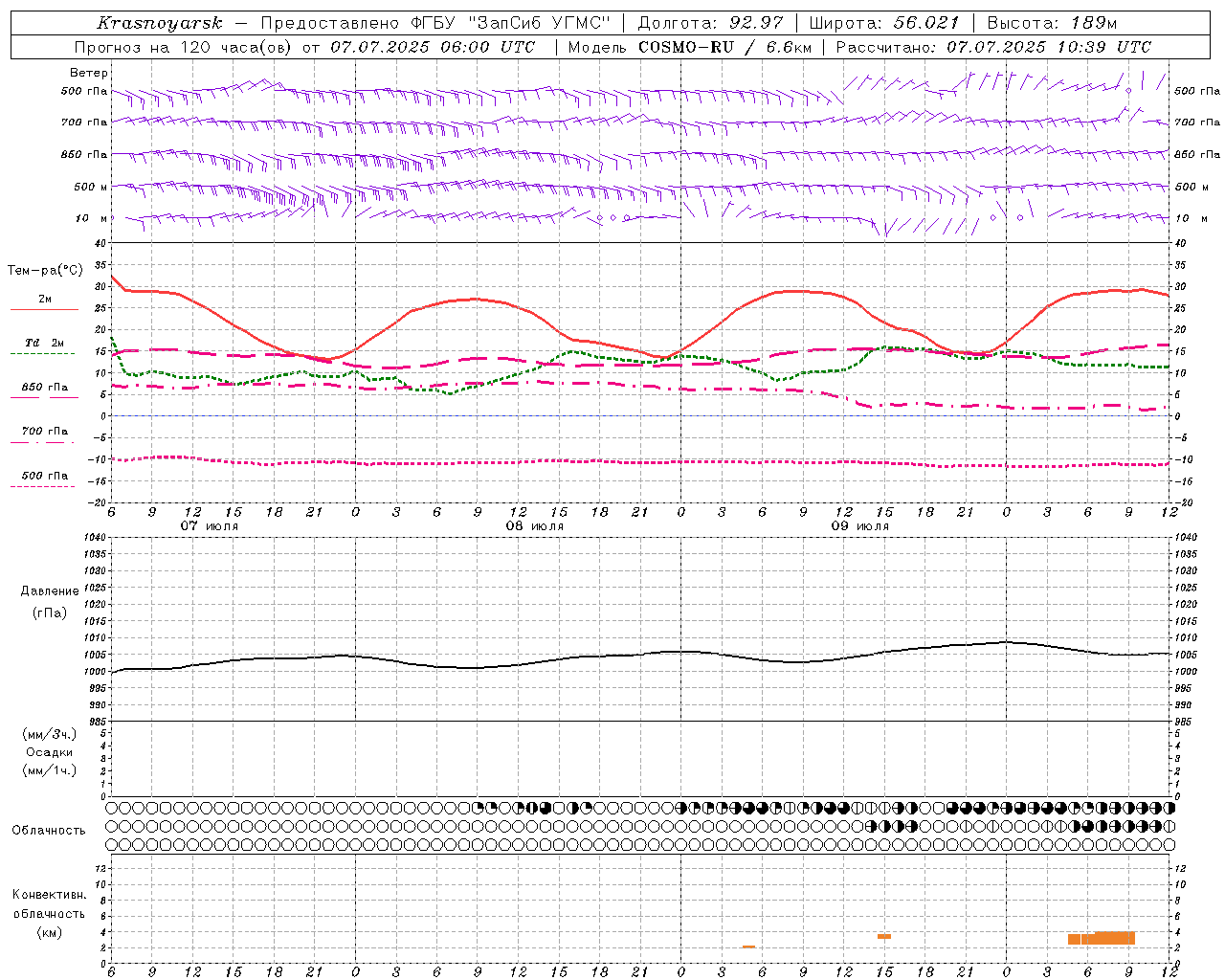Click dashed line sample under 'Td 2м' legend
1225x980 pixels.
(x=42, y=354)
